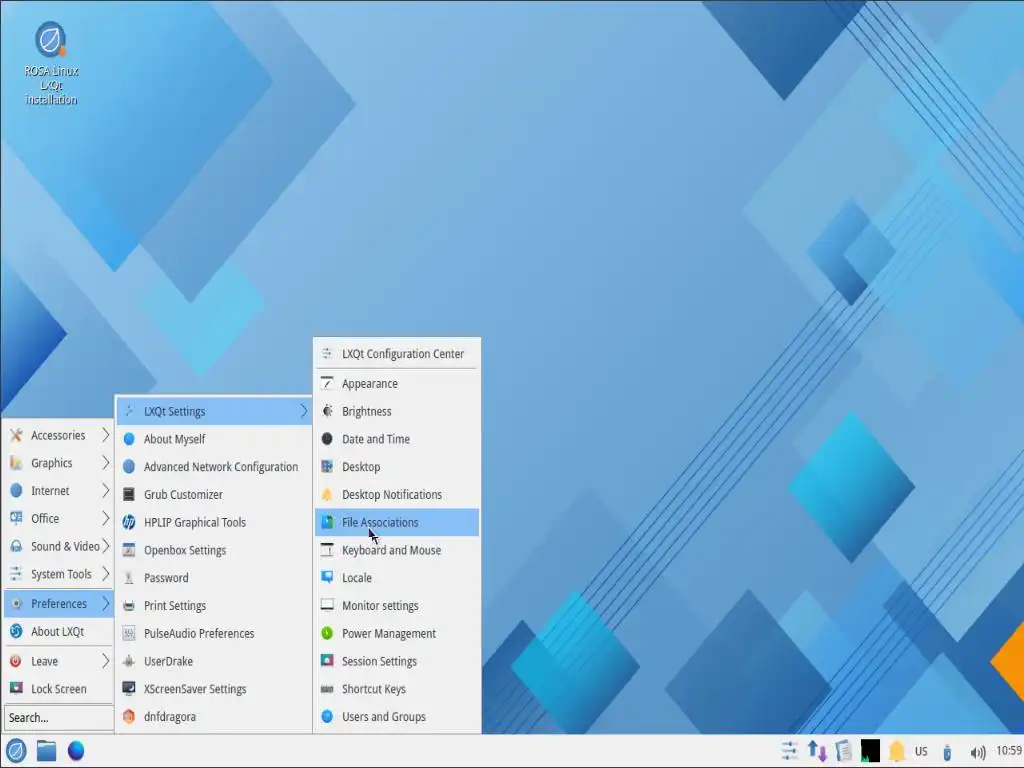Launch the web browser globe icon in the panel
This screenshot has height=768, width=1024.
click(x=76, y=751)
